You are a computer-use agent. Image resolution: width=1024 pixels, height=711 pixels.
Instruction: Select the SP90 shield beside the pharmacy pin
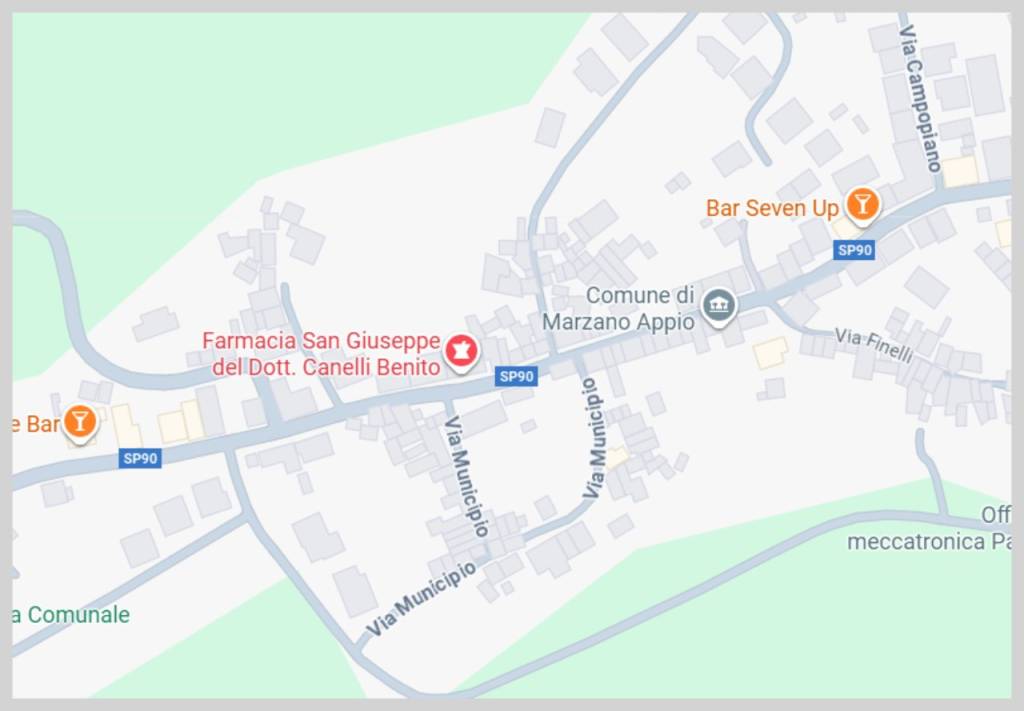point(516,376)
